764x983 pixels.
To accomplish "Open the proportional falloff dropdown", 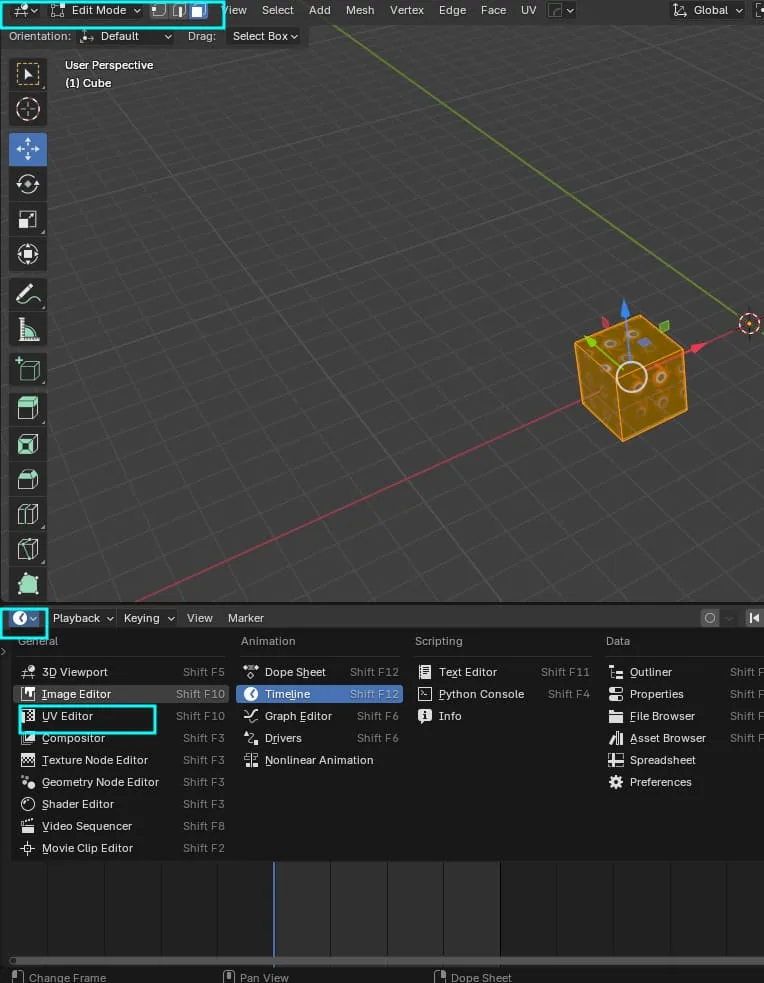I will coord(561,11).
